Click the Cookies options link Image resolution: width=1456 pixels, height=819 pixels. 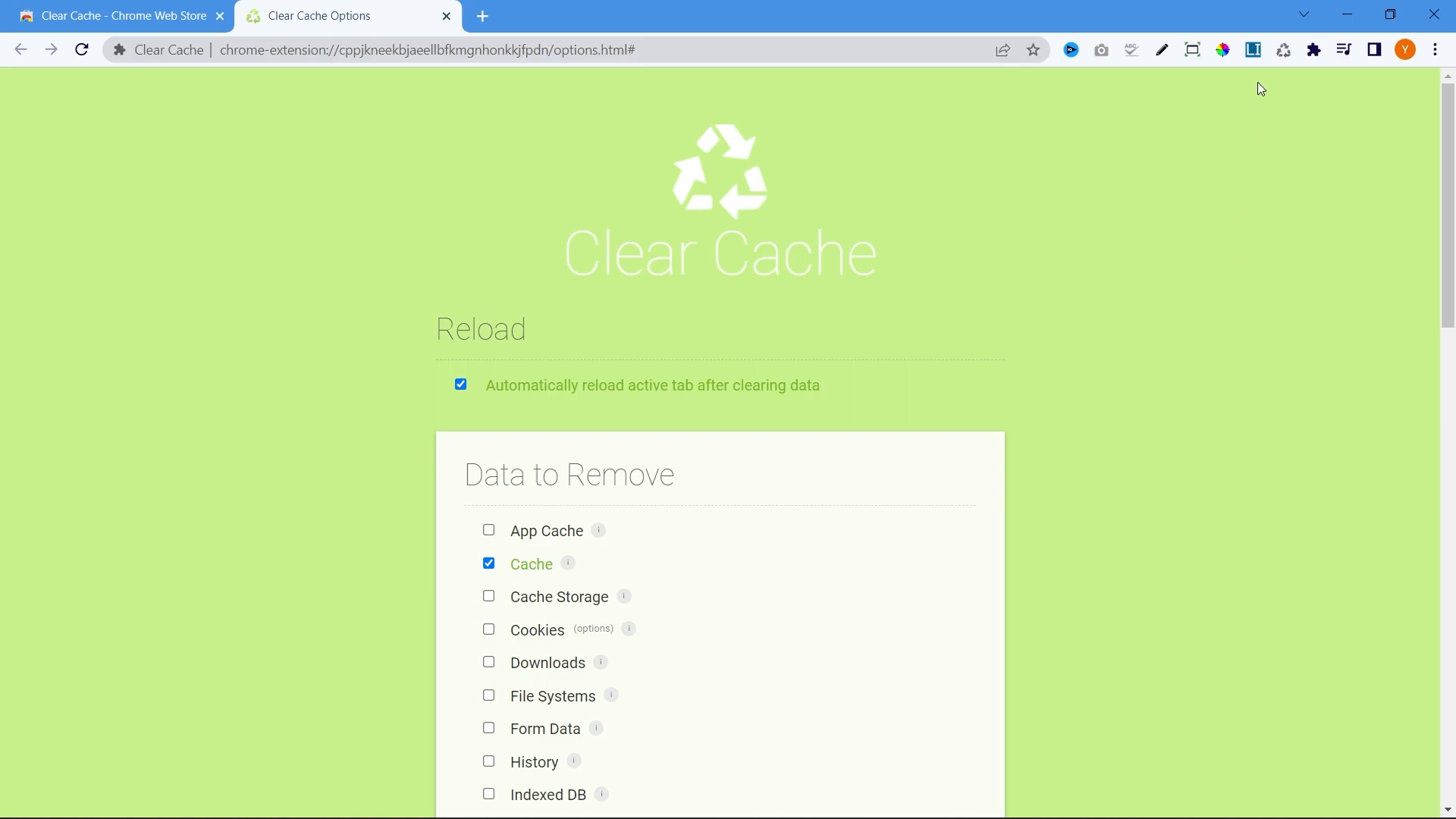[593, 629]
